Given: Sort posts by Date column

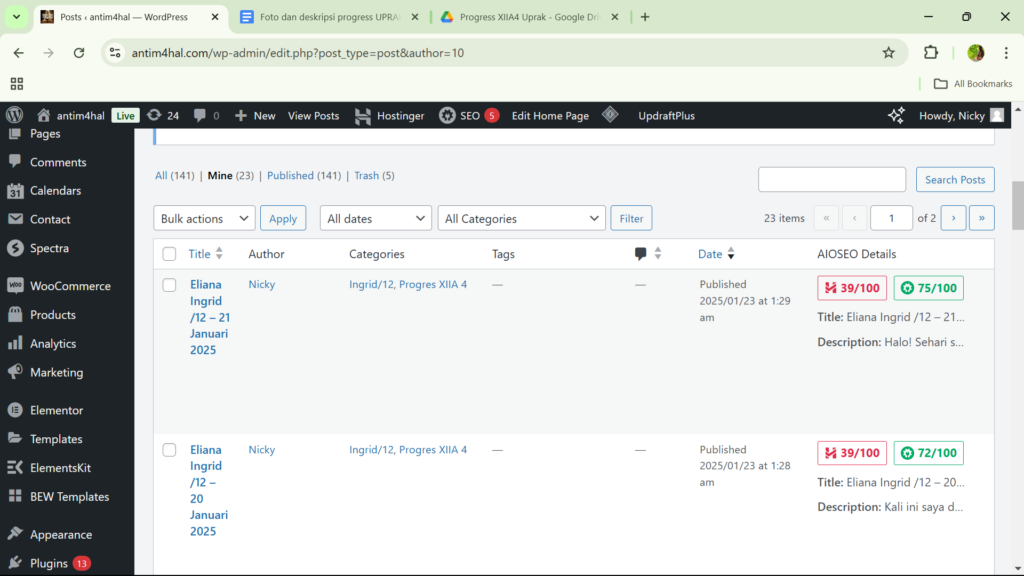Looking at the screenshot, I should coord(716,254).
